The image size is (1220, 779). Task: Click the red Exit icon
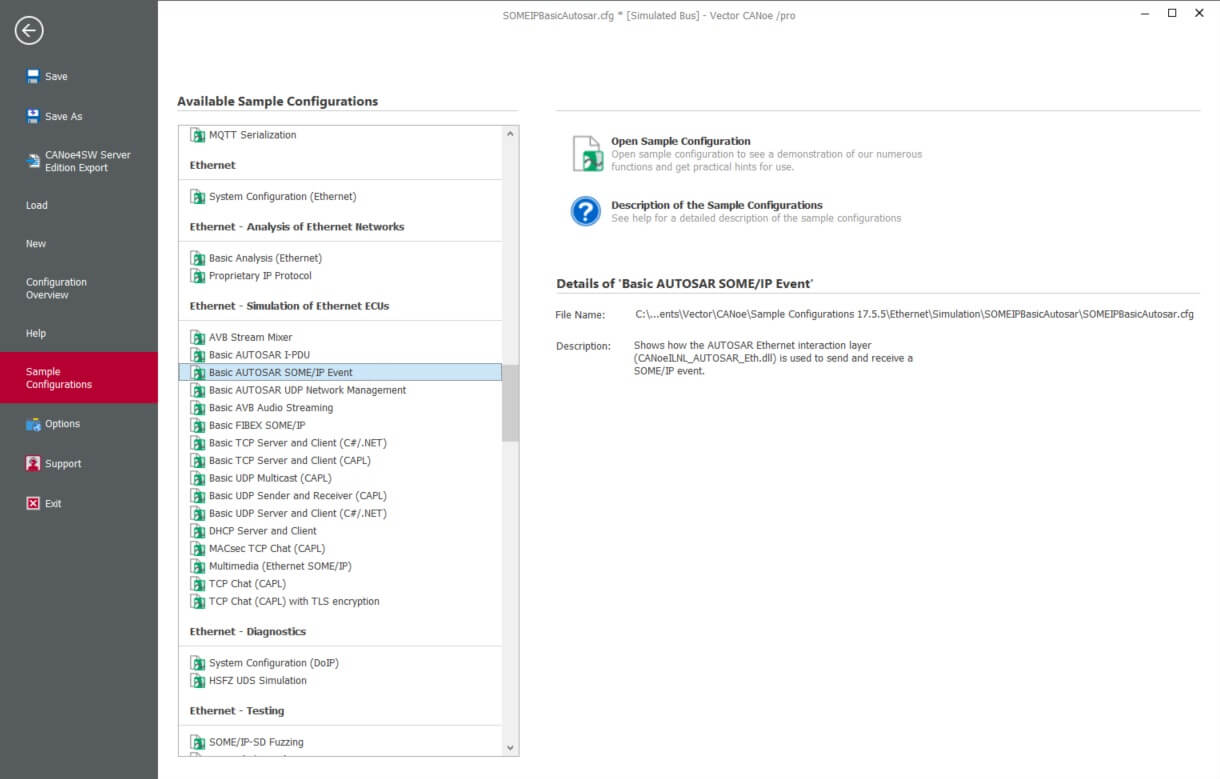[x=33, y=504]
